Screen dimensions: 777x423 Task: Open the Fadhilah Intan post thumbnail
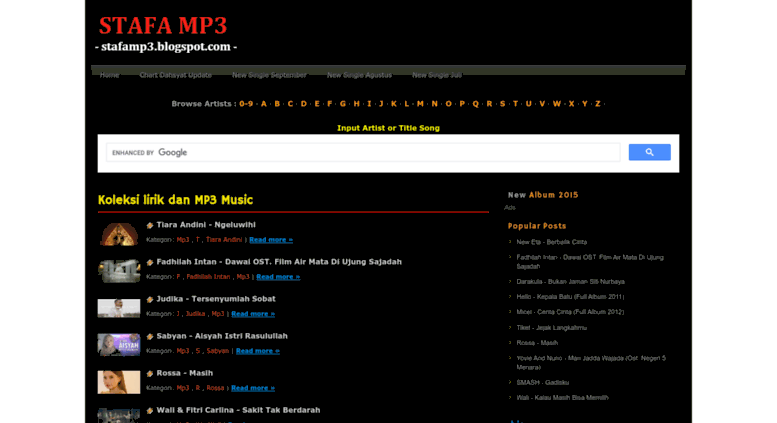119,271
